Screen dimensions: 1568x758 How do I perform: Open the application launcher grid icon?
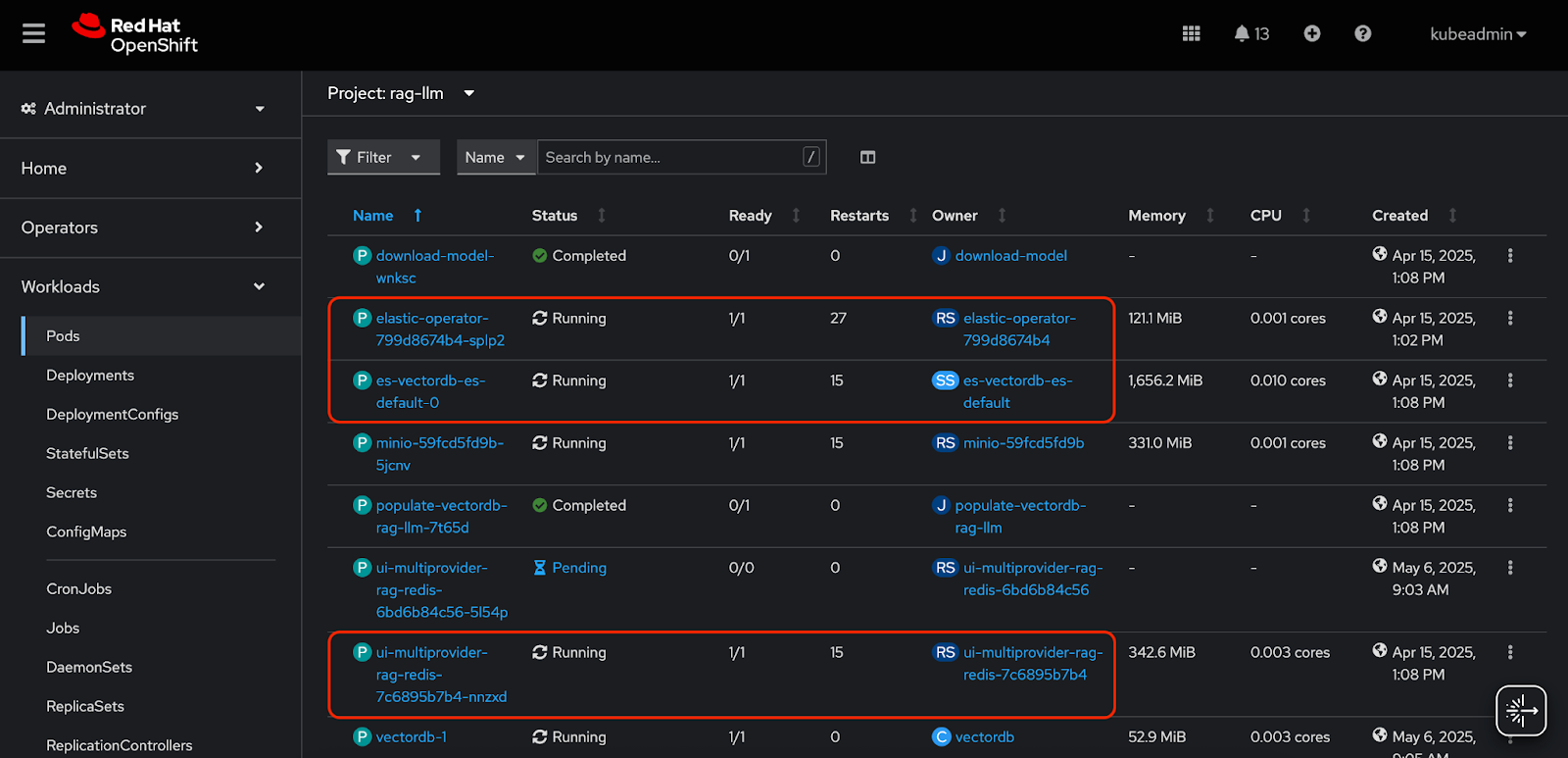[x=1191, y=34]
